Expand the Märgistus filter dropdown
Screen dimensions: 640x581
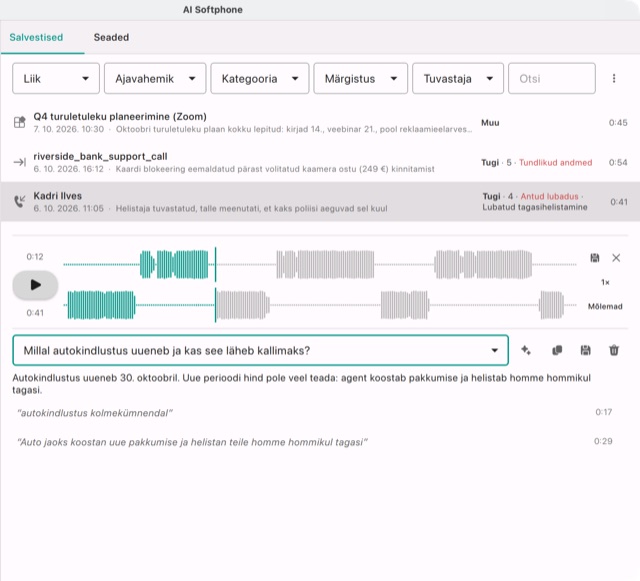(360, 78)
